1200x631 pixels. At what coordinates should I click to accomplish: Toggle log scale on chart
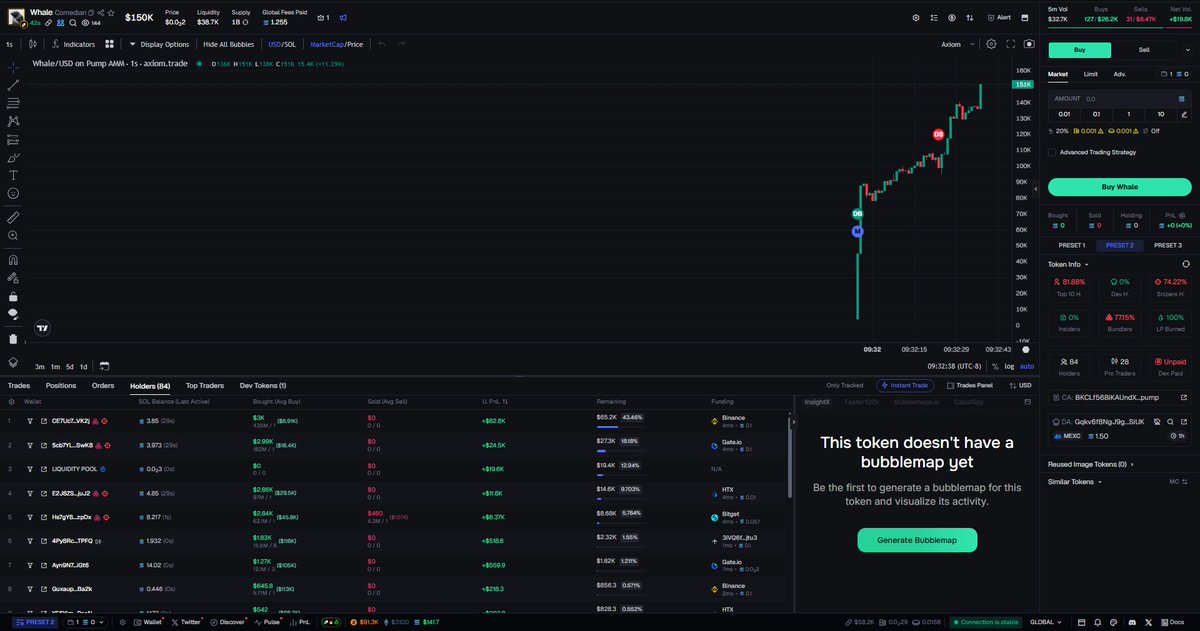click(x=1009, y=366)
